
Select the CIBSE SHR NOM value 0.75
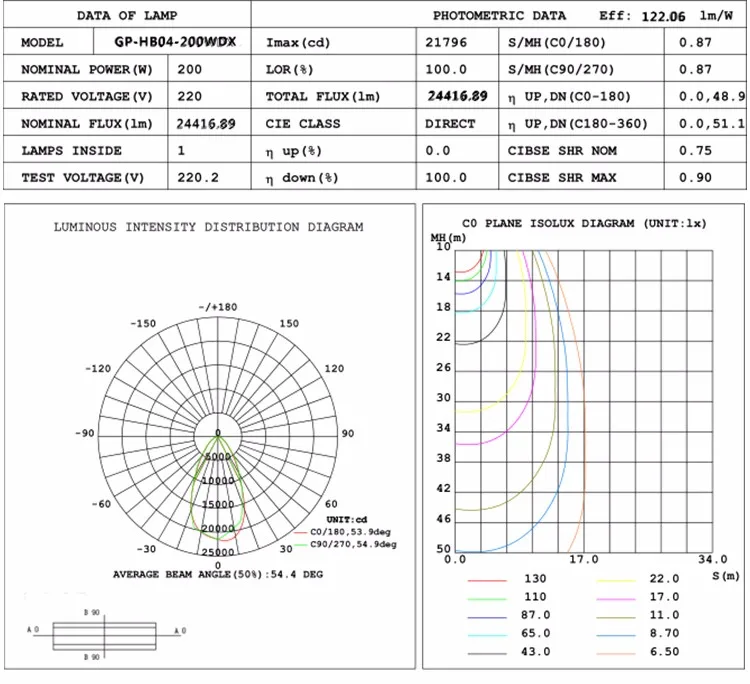(x=695, y=151)
